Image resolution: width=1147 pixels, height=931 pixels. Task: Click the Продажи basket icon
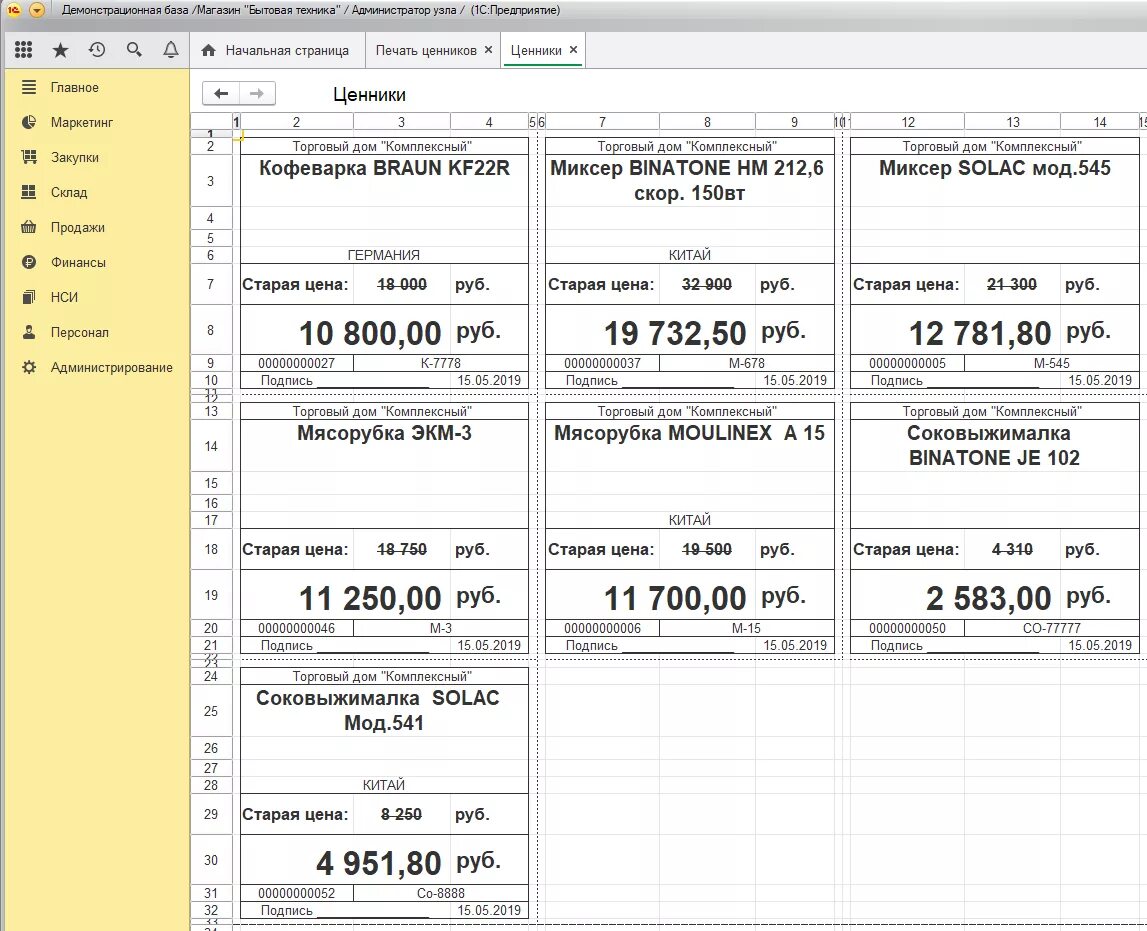point(29,227)
